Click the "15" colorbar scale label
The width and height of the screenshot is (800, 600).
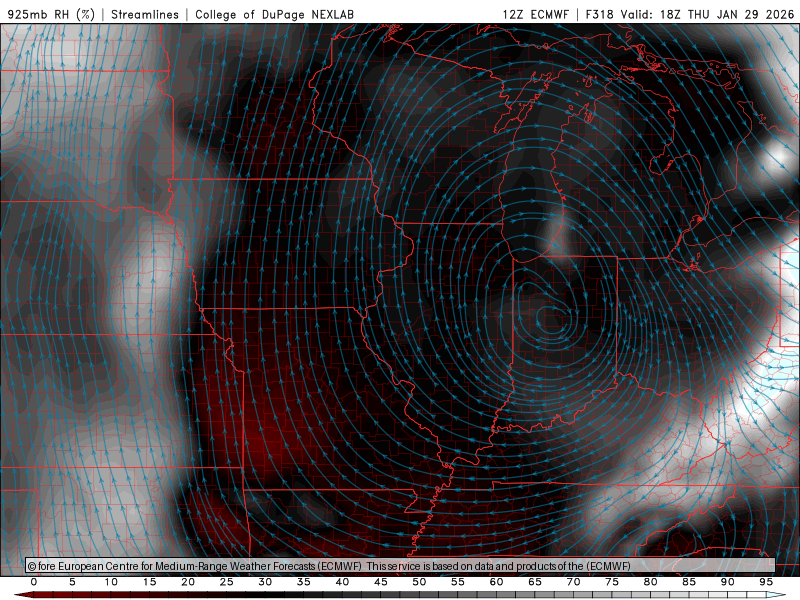[x=149, y=582]
